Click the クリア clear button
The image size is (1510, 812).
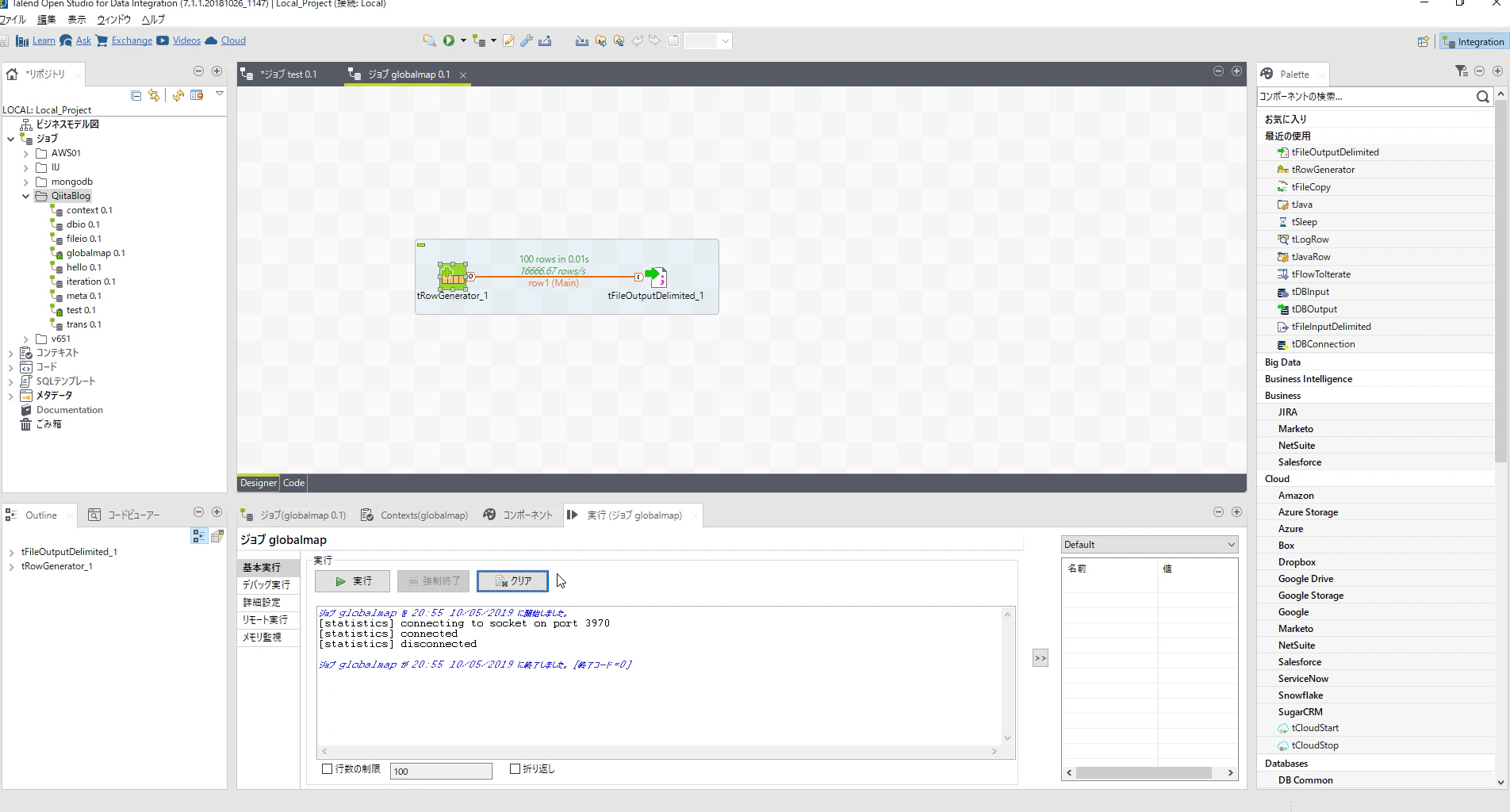pyautogui.click(x=512, y=581)
